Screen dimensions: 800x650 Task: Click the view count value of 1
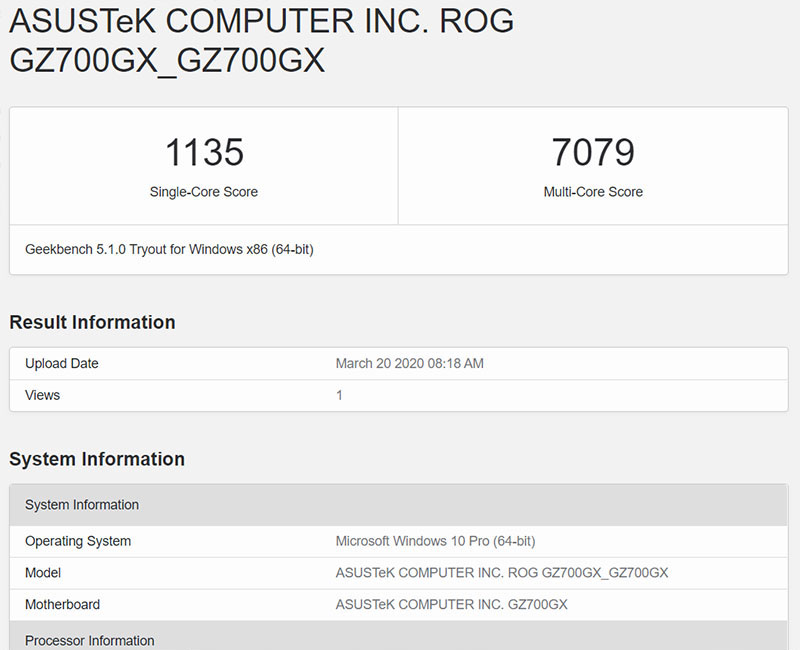(x=340, y=395)
